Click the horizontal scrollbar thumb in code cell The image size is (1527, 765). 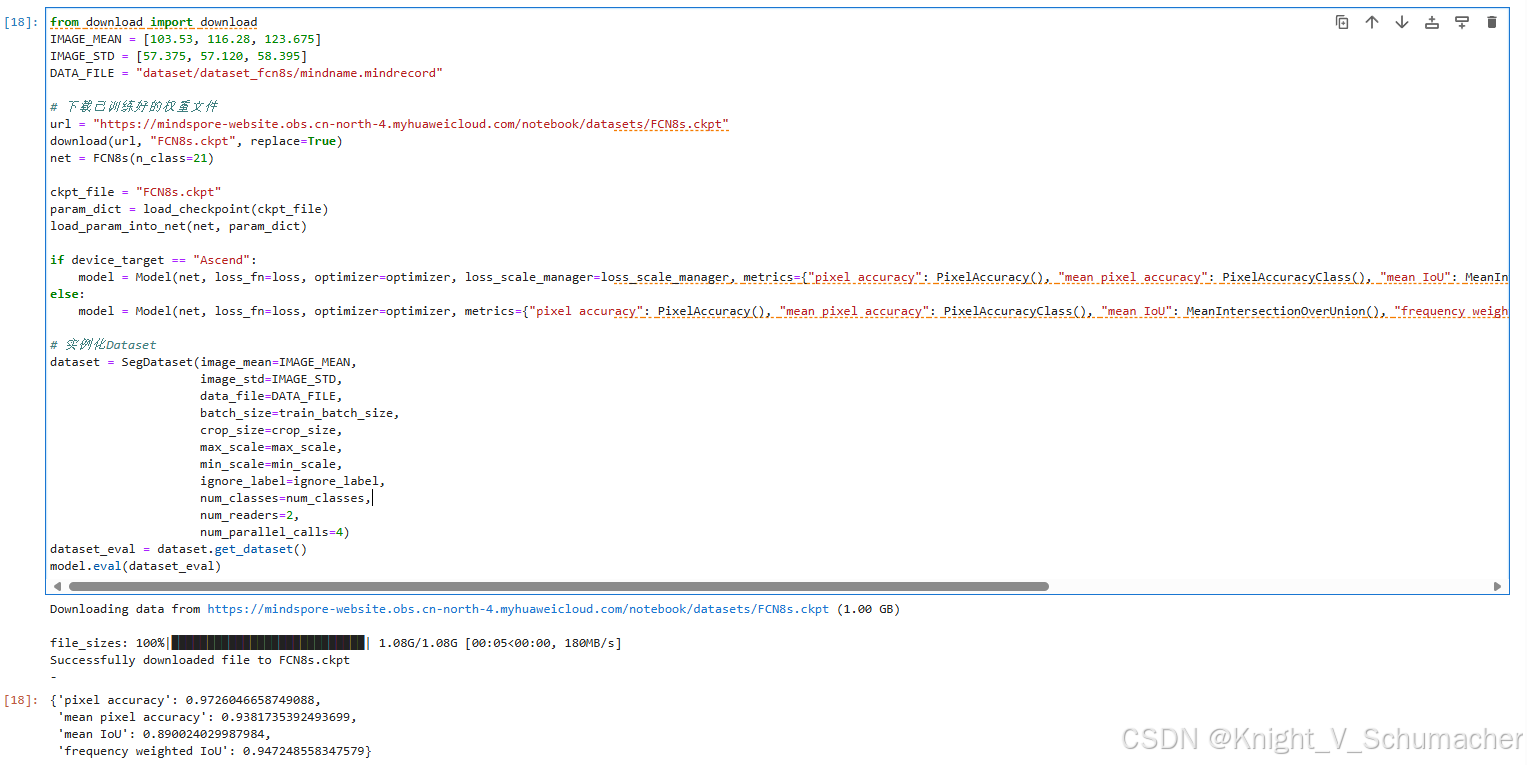tap(558, 586)
